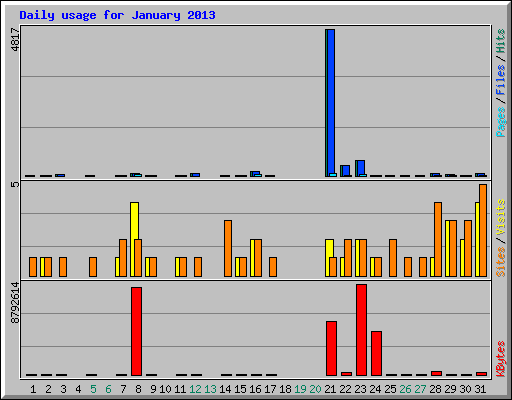Select the orange sites bar for day 30
512x400 pixels.
[468, 248]
